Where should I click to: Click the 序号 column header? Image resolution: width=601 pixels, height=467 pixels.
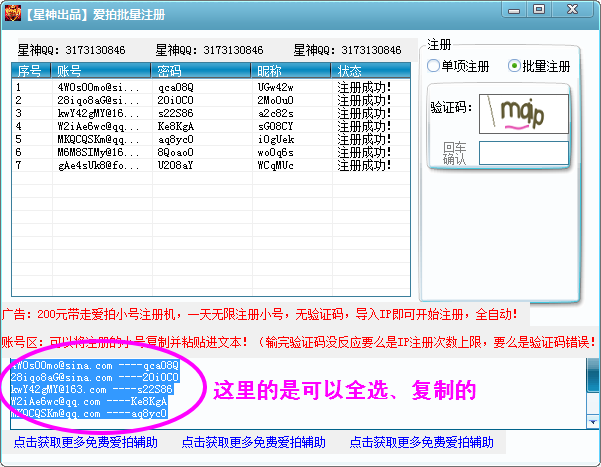click(31, 71)
